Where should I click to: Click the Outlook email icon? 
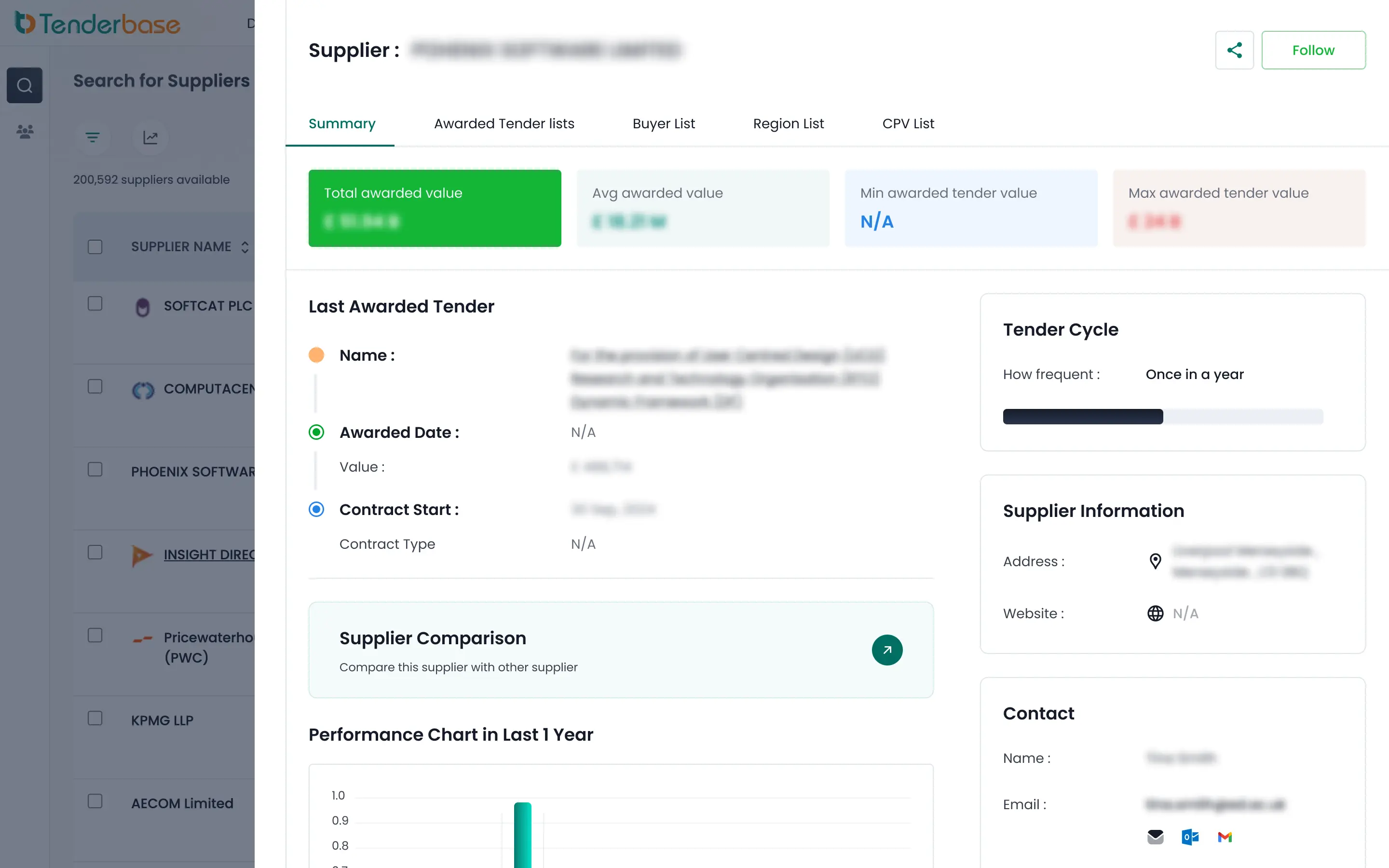click(1190, 837)
